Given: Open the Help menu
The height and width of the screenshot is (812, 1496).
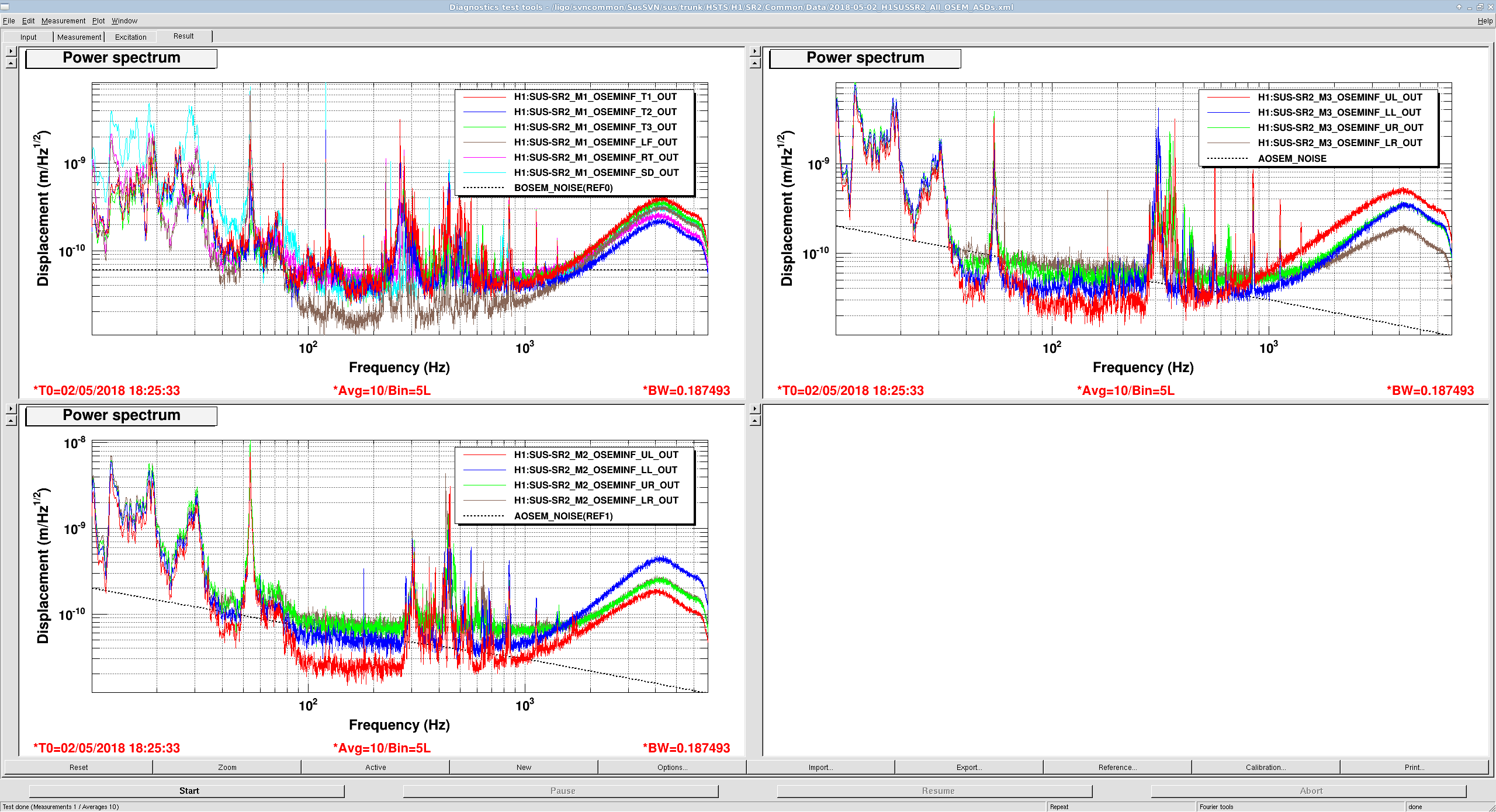Looking at the screenshot, I should (x=1484, y=21).
